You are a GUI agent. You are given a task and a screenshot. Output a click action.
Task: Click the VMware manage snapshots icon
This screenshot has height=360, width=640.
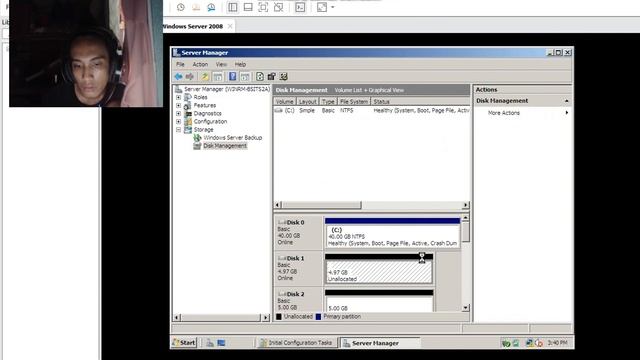pos(211,7)
